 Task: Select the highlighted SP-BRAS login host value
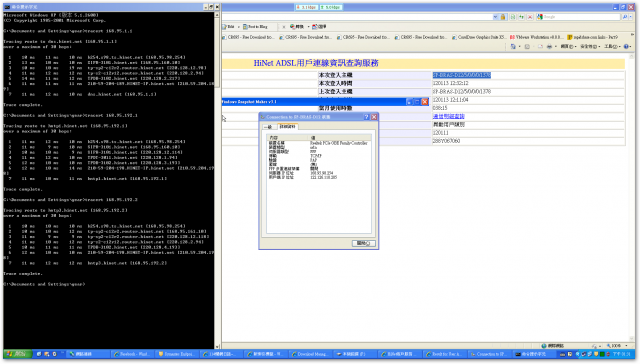click(462, 75)
